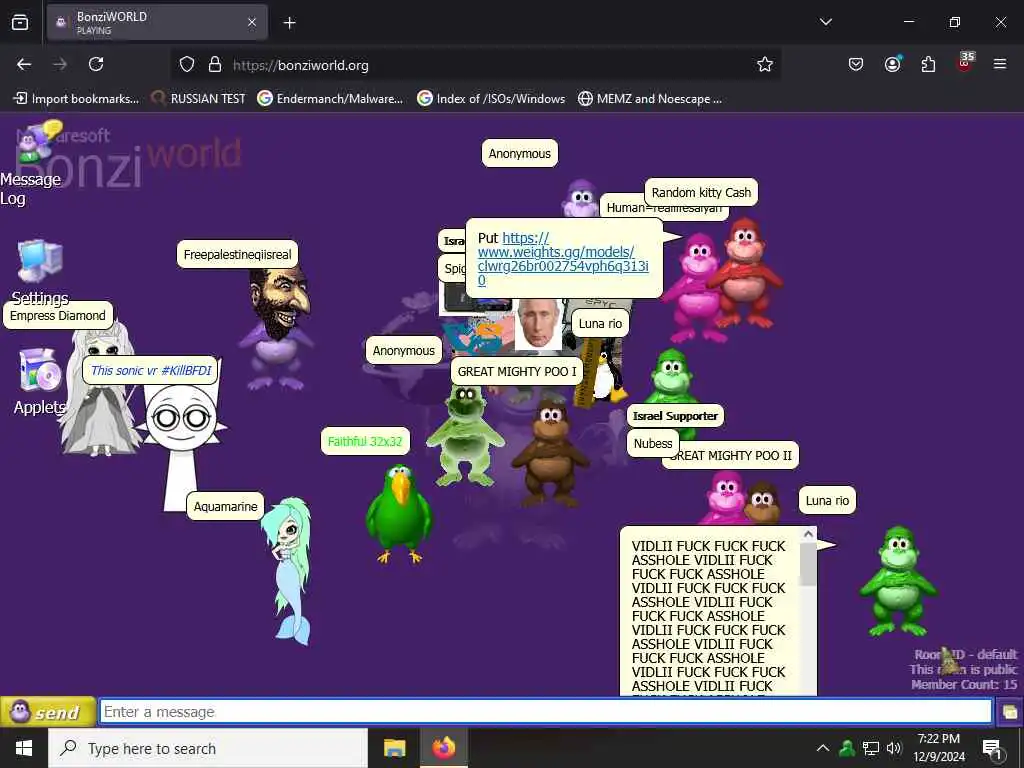Screen dimensions: 1024x768
Task: Click the green Bonzi above Israel Supporter
Action: (x=673, y=379)
